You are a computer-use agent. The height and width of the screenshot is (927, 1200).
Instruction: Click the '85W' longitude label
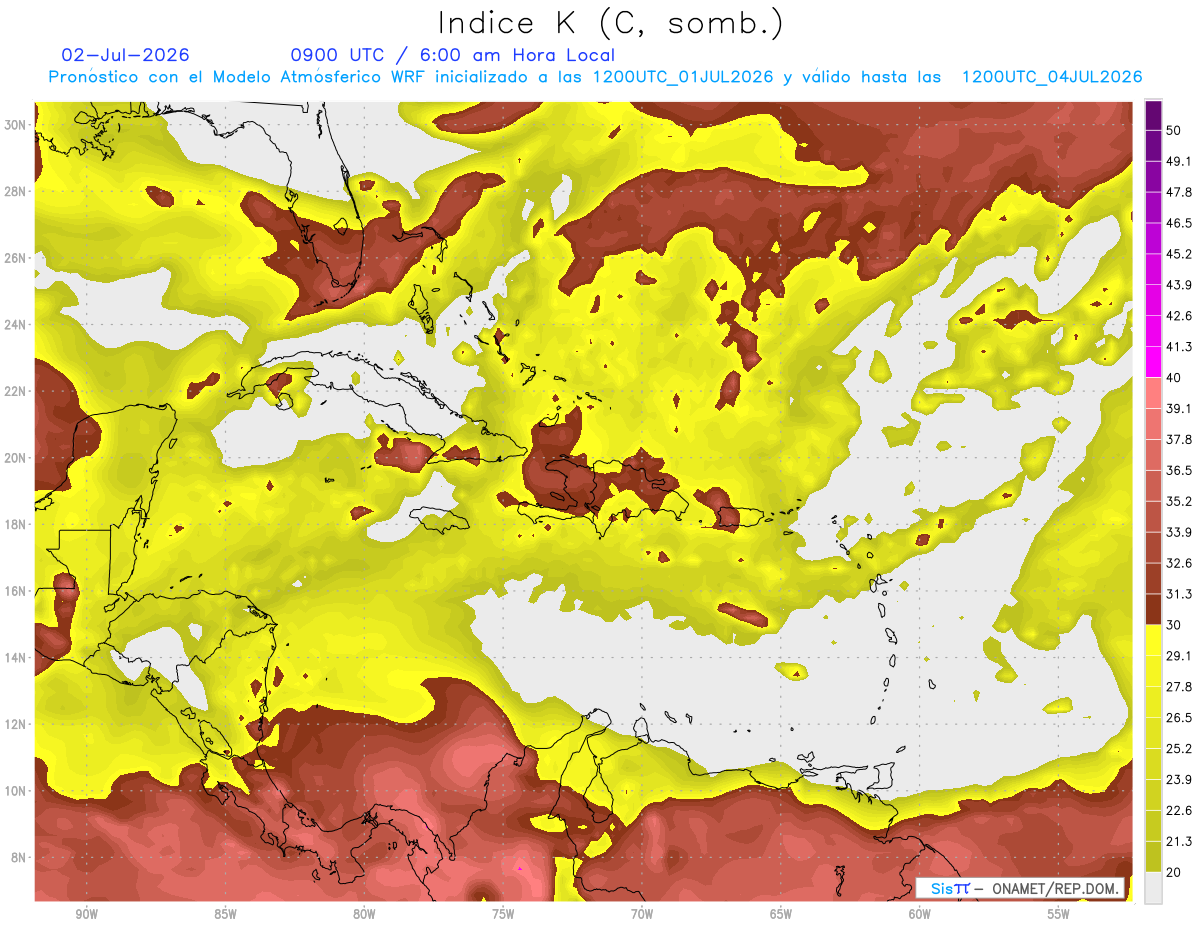click(x=225, y=914)
